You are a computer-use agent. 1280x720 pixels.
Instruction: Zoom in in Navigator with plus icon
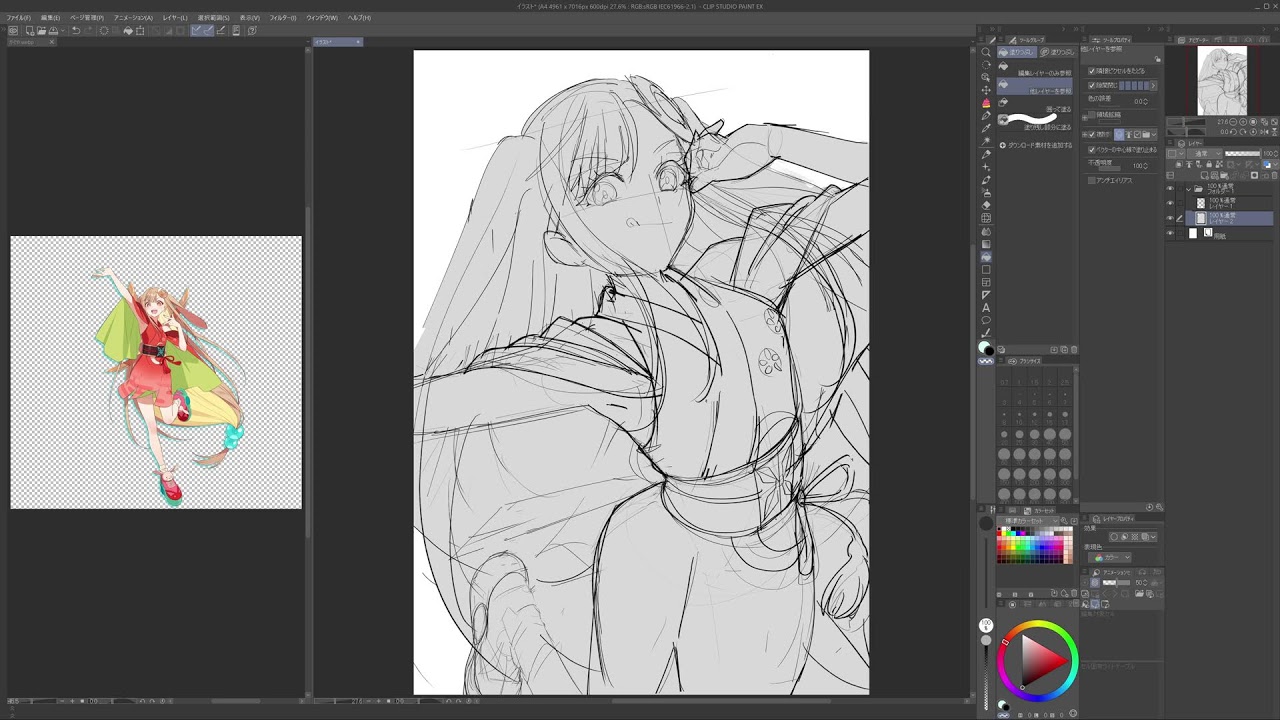click(1243, 122)
